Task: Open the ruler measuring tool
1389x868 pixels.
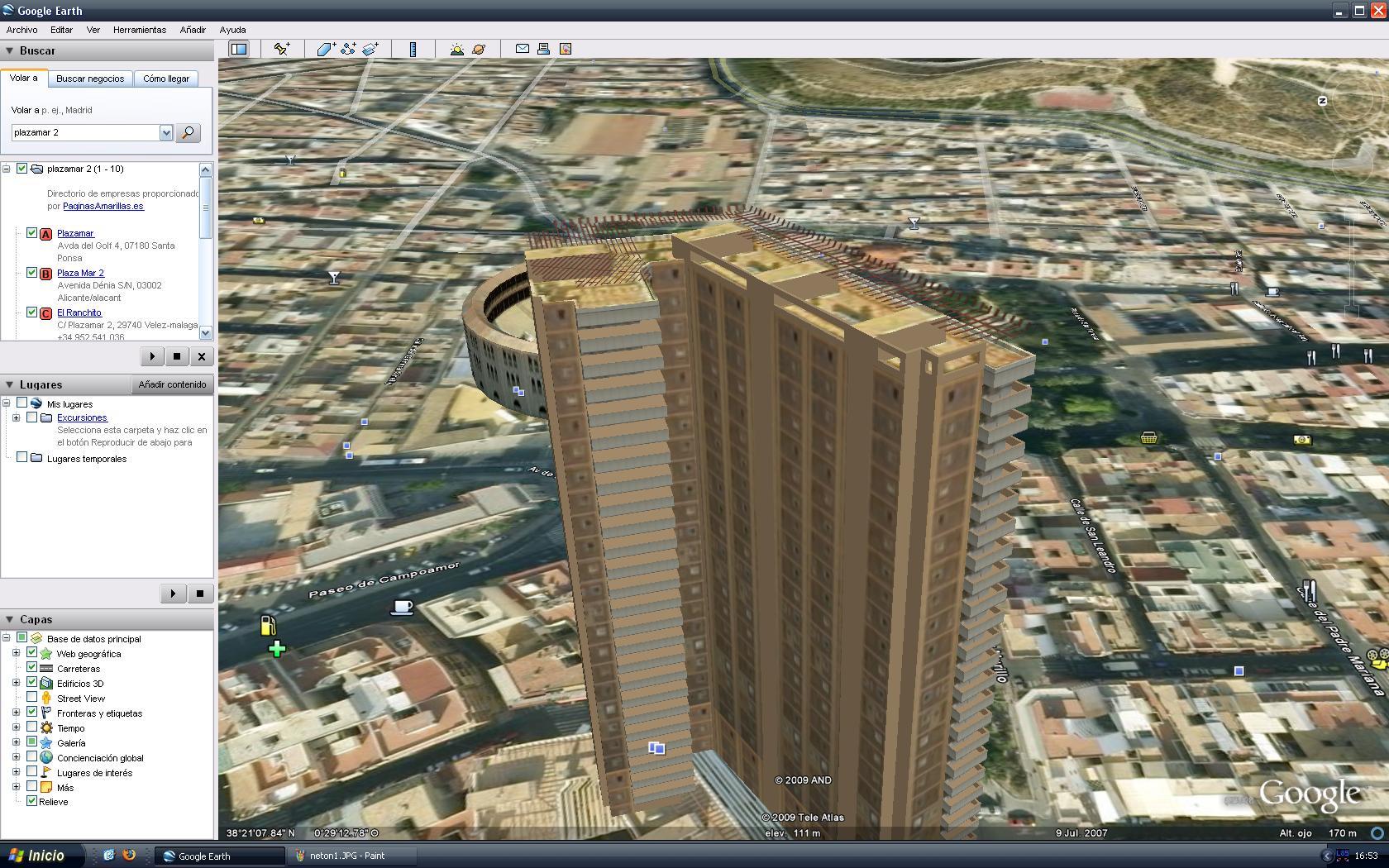Action: 413,50
